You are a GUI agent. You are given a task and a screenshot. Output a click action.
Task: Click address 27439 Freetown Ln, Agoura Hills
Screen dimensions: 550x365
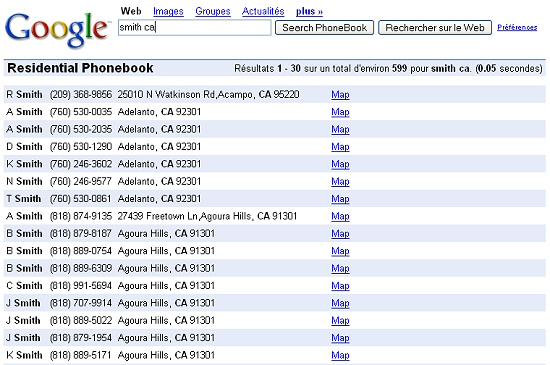(207, 216)
